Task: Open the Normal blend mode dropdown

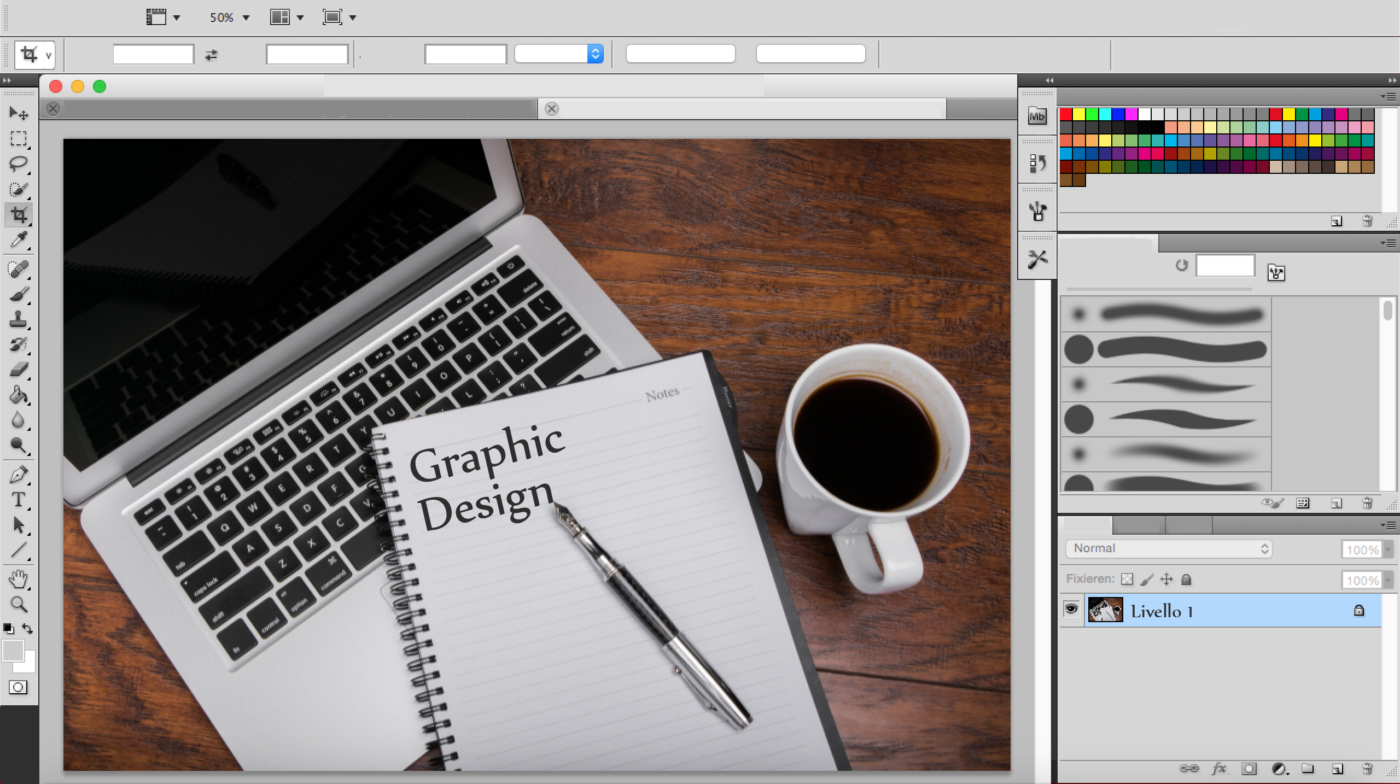Action: tap(1168, 549)
